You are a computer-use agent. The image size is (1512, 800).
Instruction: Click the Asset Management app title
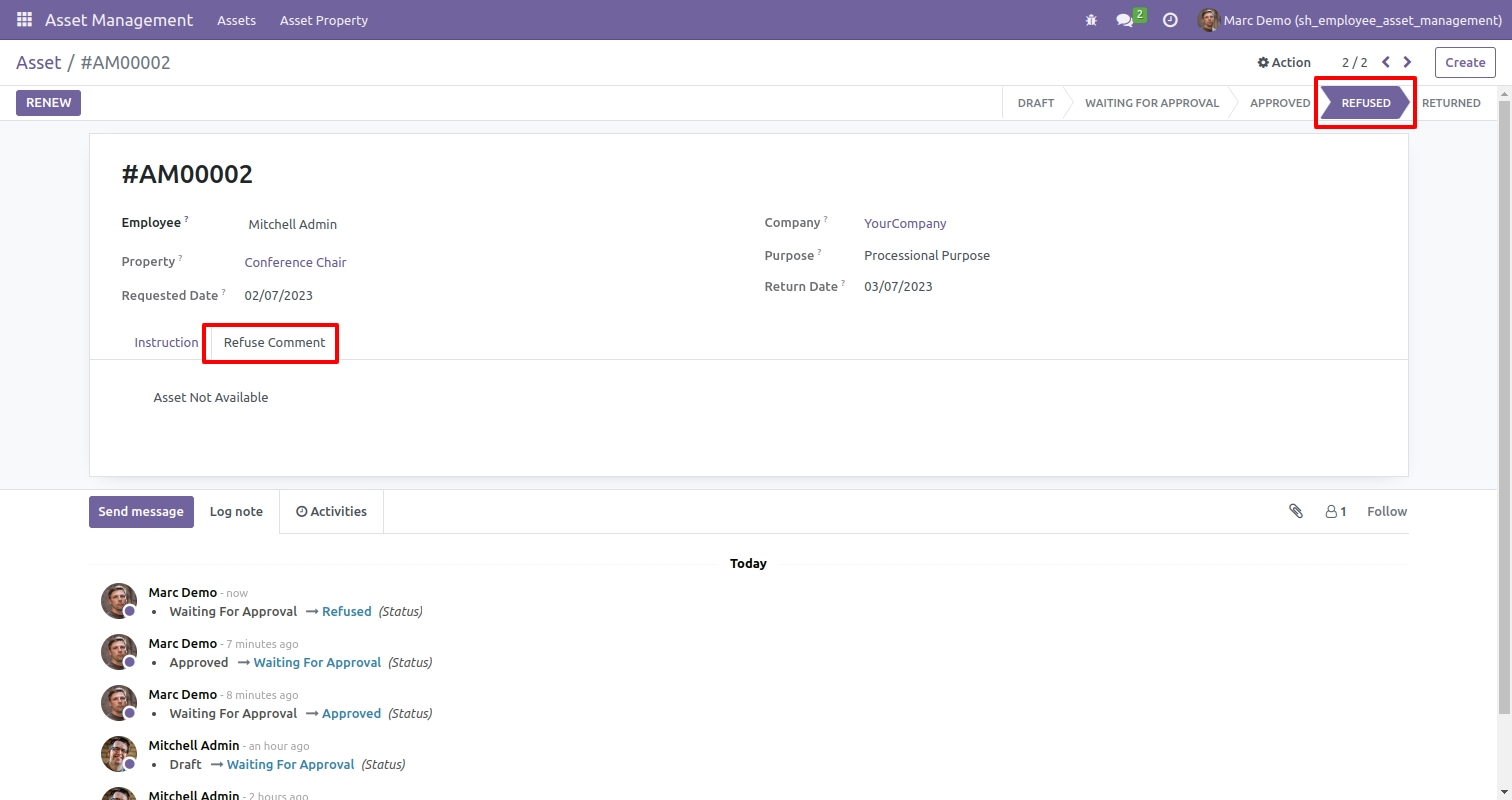pyautogui.click(x=119, y=20)
